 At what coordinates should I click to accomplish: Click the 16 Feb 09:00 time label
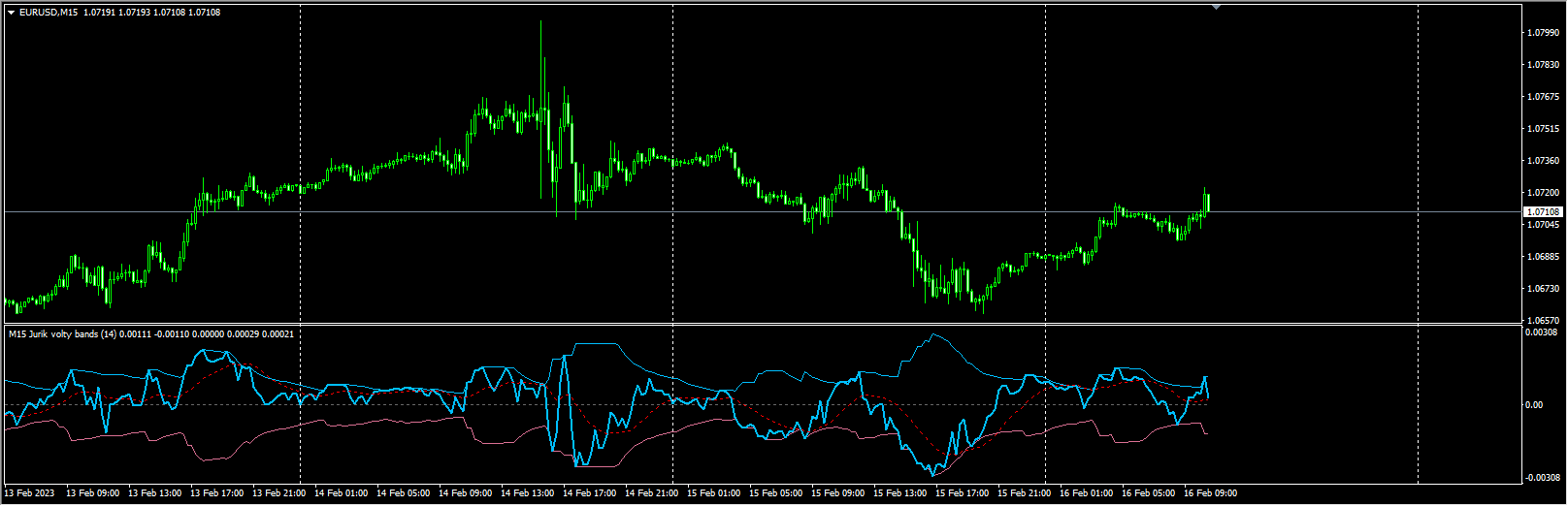(1210, 493)
